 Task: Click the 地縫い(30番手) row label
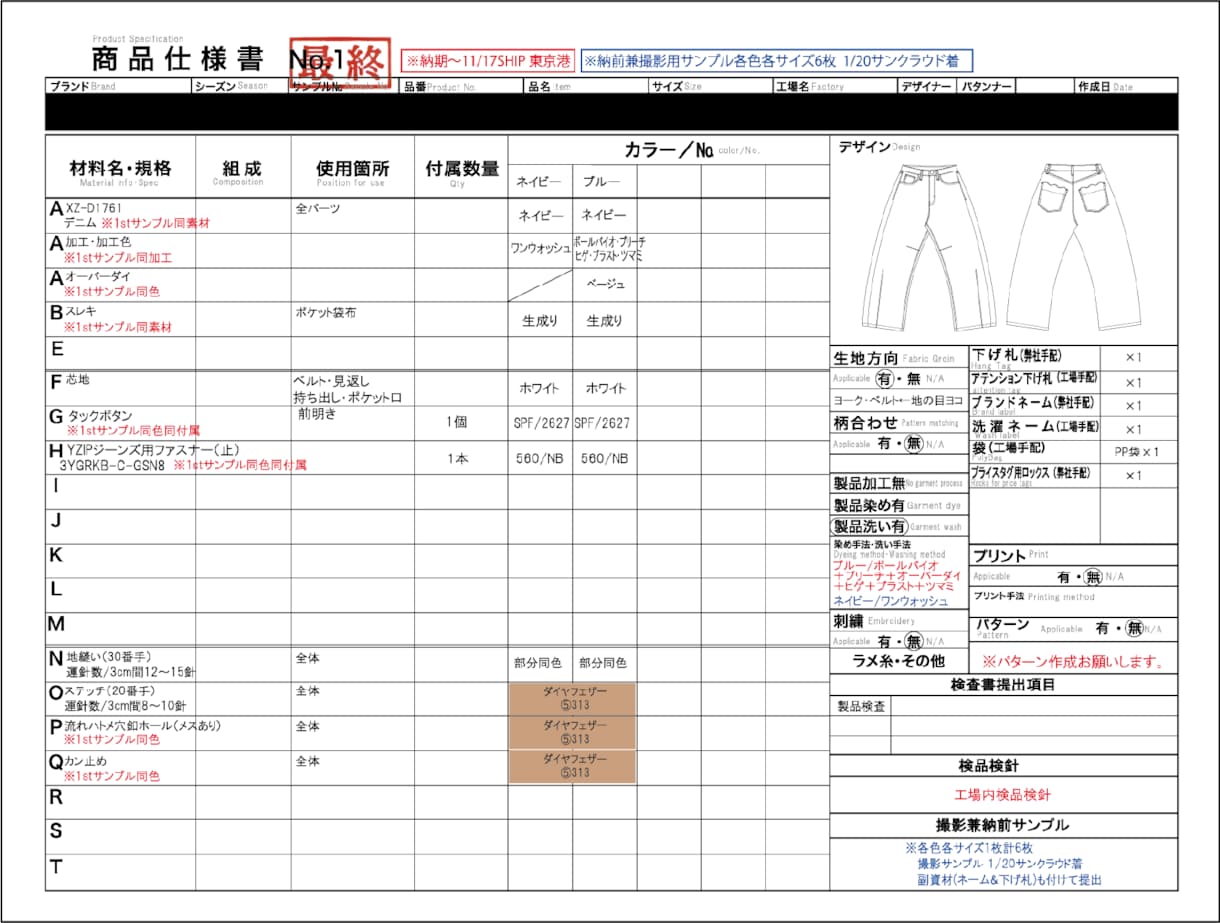tap(109, 658)
